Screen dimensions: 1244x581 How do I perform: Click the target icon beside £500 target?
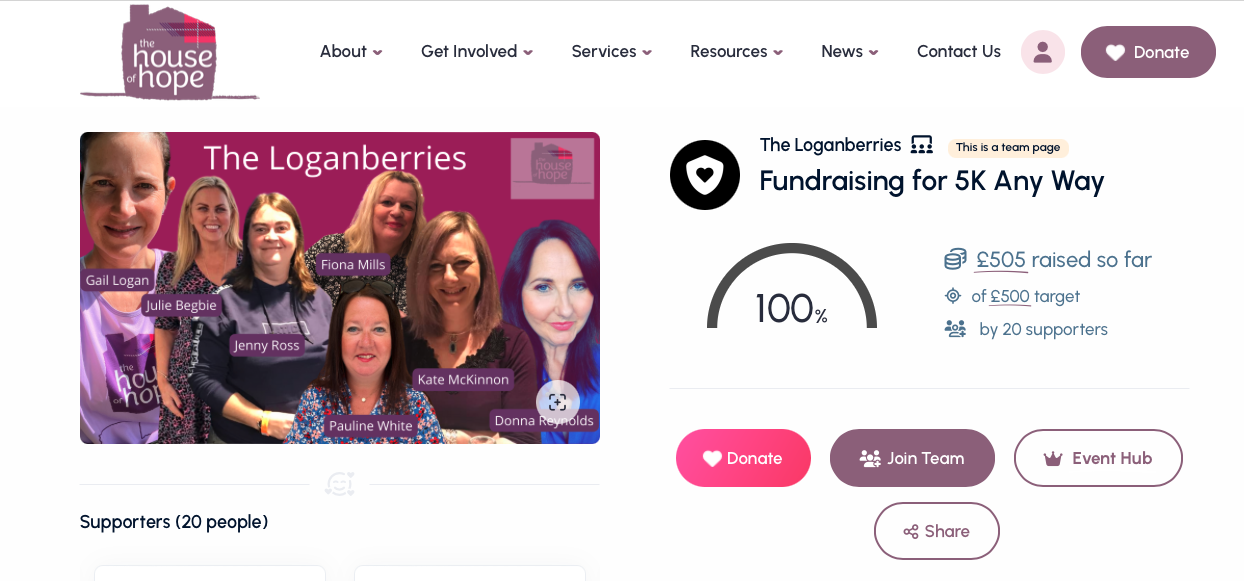(x=953, y=296)
